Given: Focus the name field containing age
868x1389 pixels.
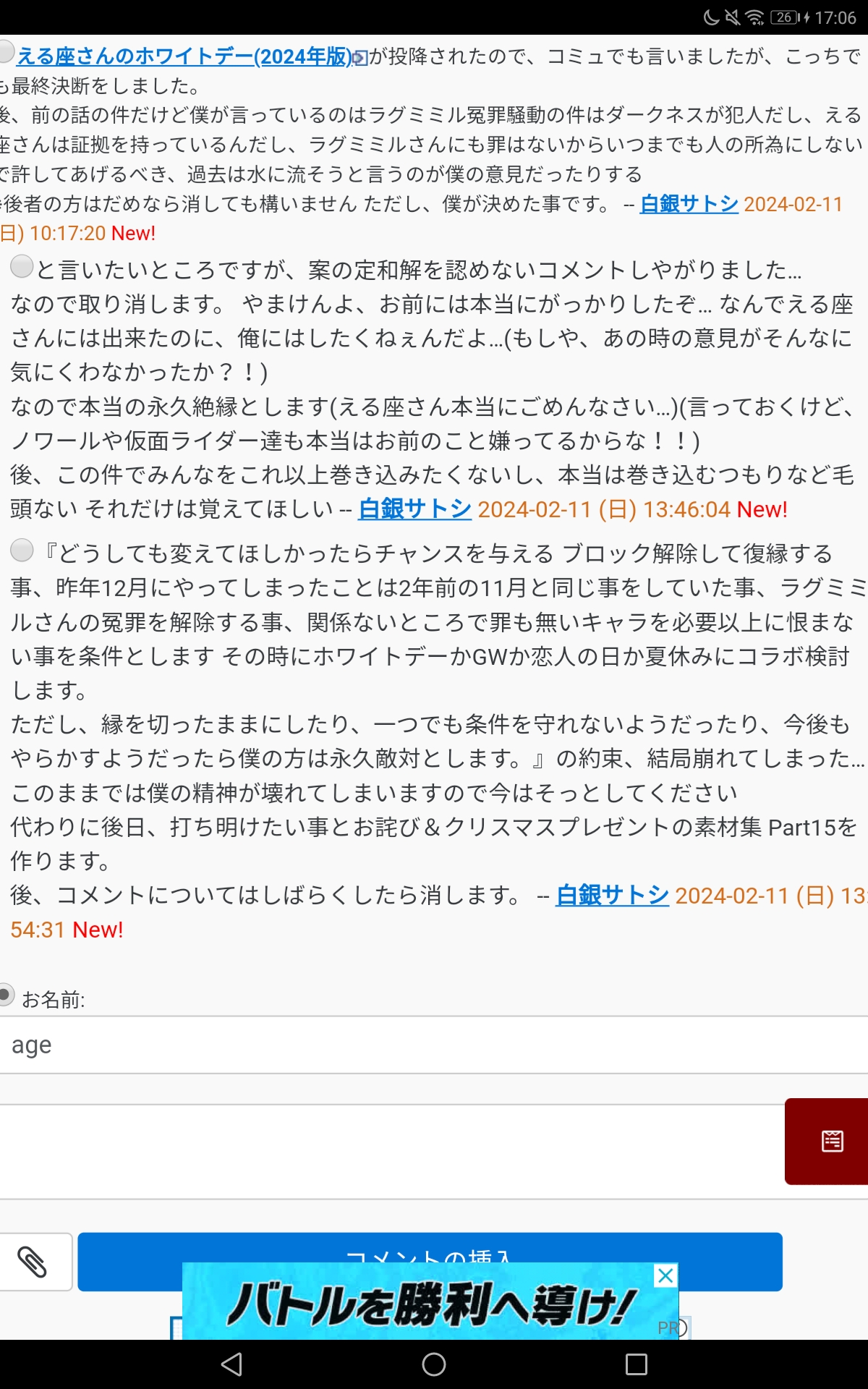Looking at the screenshot, I should [434, 1045].
